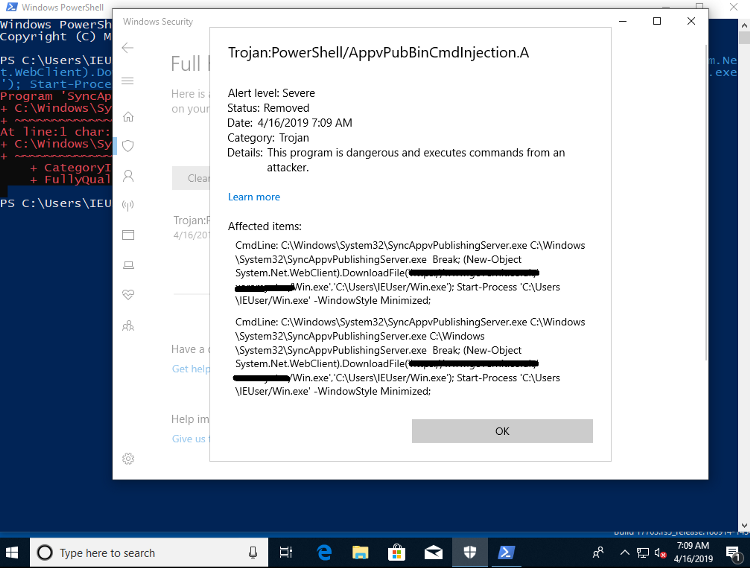Viewport: 750px width, 568px height.
Task: Open Settings gear in Windows Security sidebar
Action: coord(128,458)
